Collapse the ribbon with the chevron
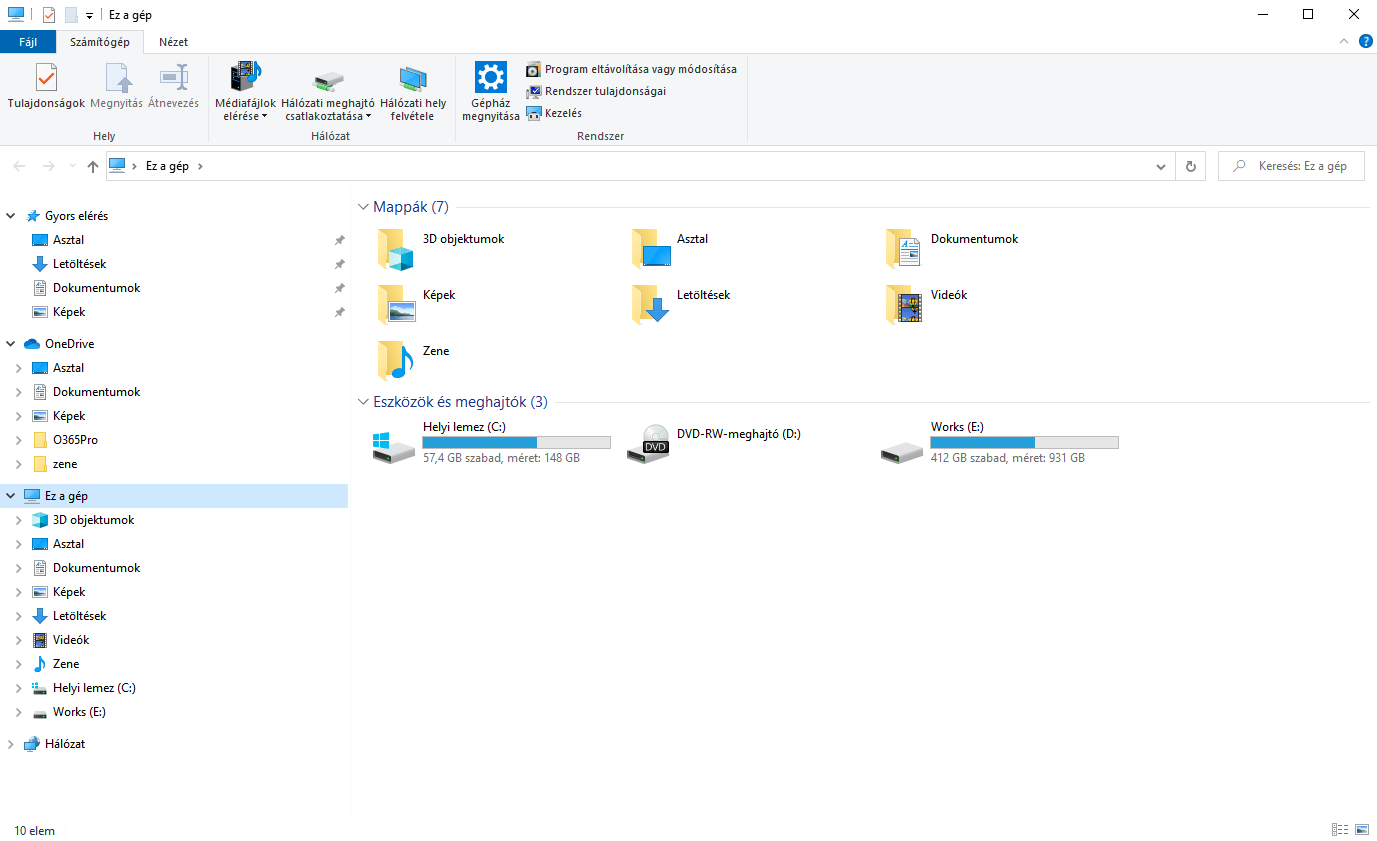 pyautogui.click(x=1343, y=41)
